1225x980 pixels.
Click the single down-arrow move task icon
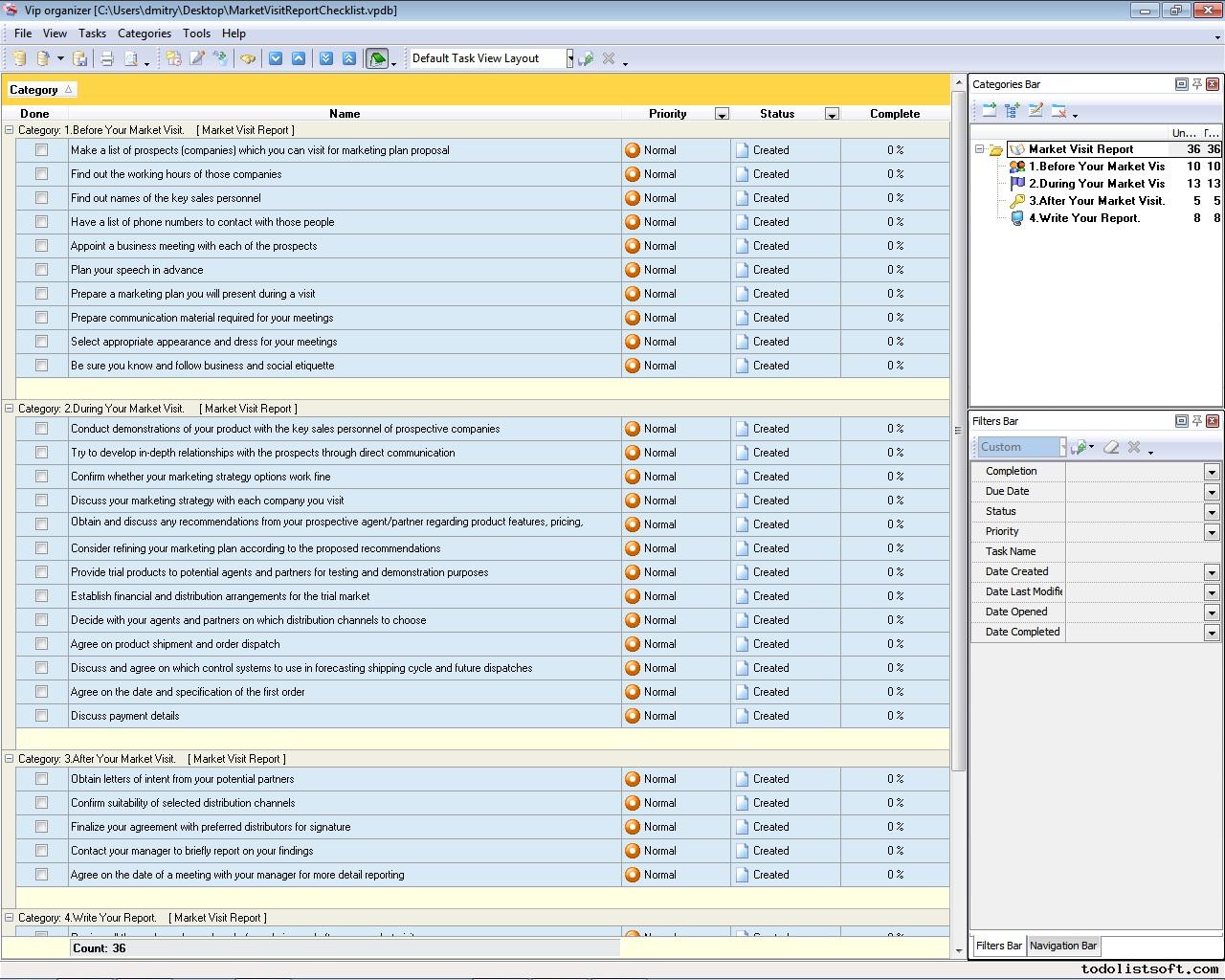pyautogui.click(x=276, y=58)
